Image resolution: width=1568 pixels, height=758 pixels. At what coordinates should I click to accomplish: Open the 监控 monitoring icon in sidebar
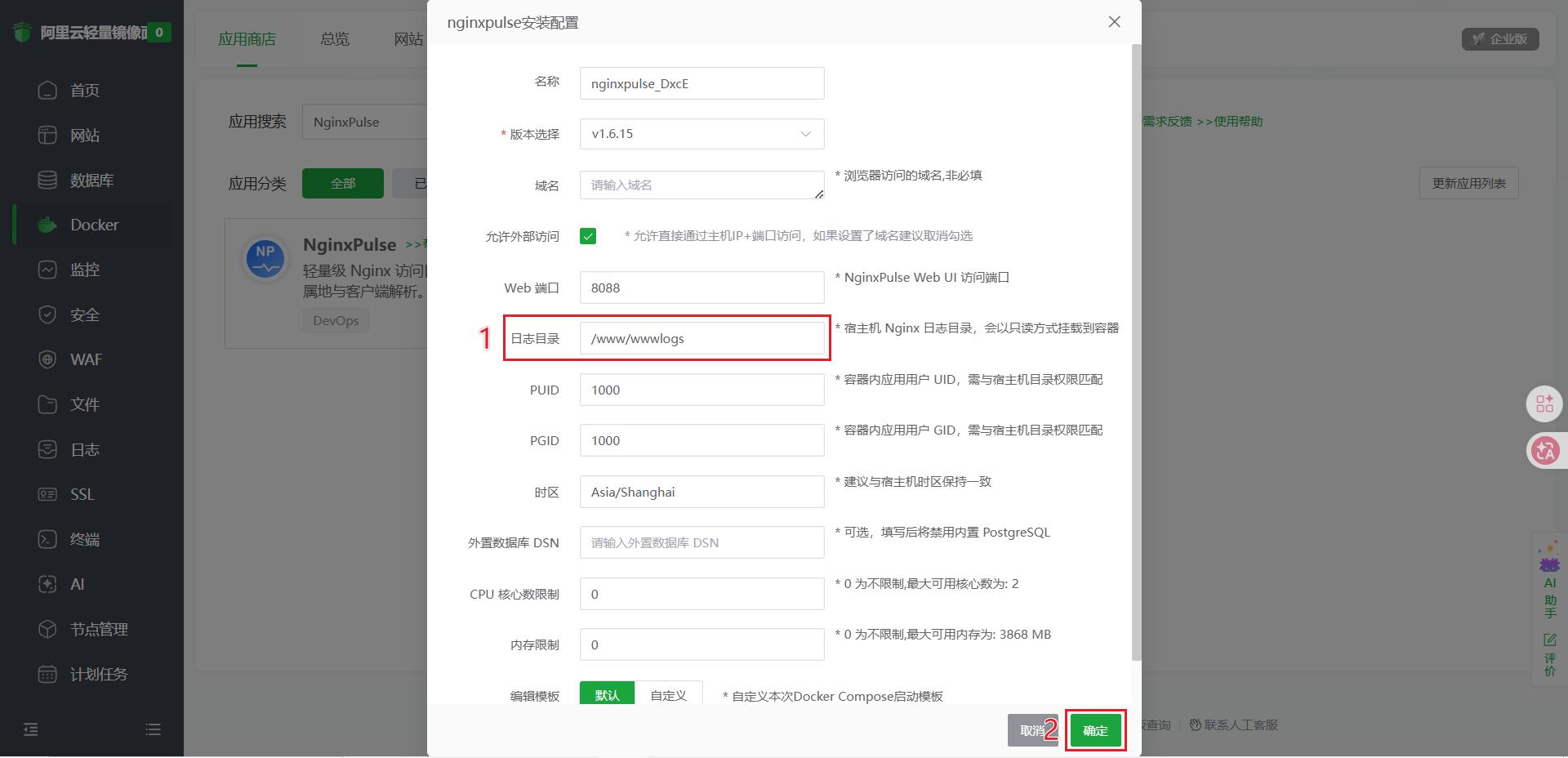click(x=47, y=270)
